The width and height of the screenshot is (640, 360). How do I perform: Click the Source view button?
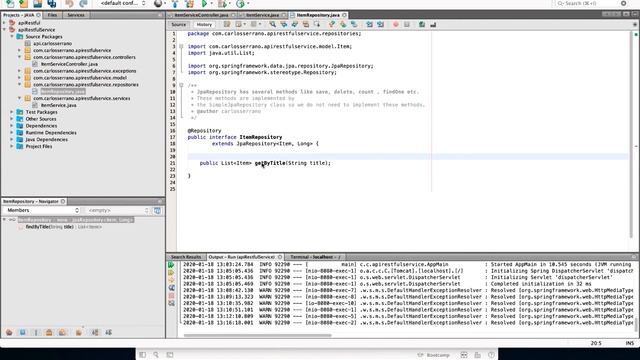click(x=179, y=24)
